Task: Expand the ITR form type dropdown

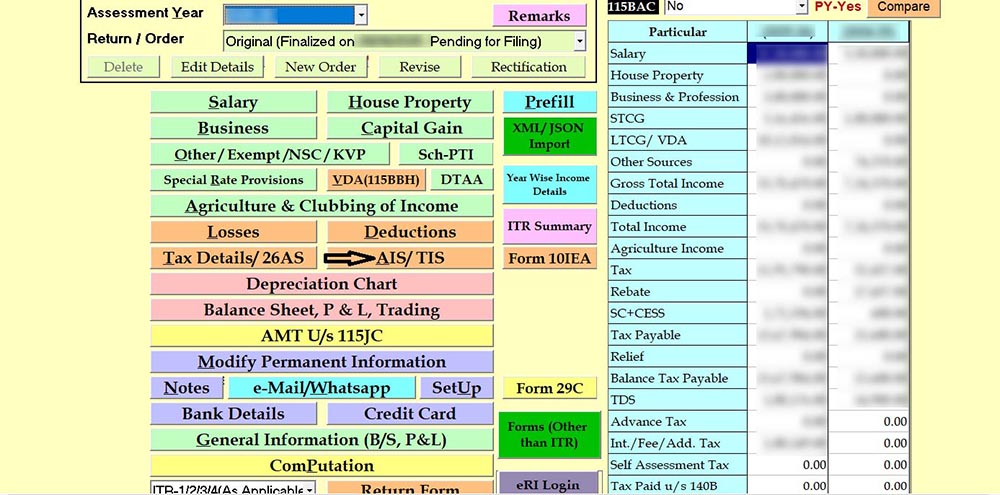Action: (309, 489)
